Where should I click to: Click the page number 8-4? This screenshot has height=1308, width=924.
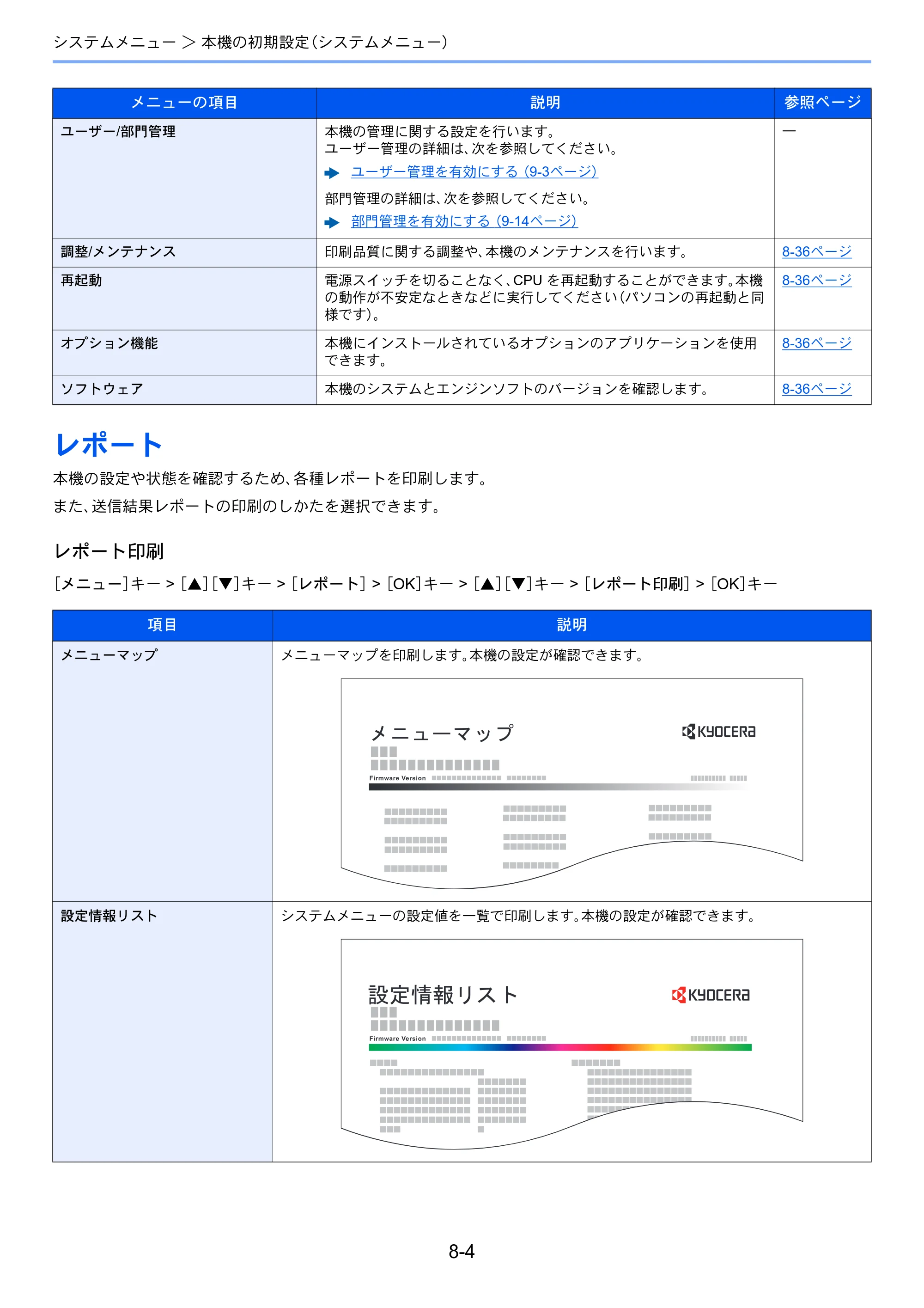(461, 1252)
